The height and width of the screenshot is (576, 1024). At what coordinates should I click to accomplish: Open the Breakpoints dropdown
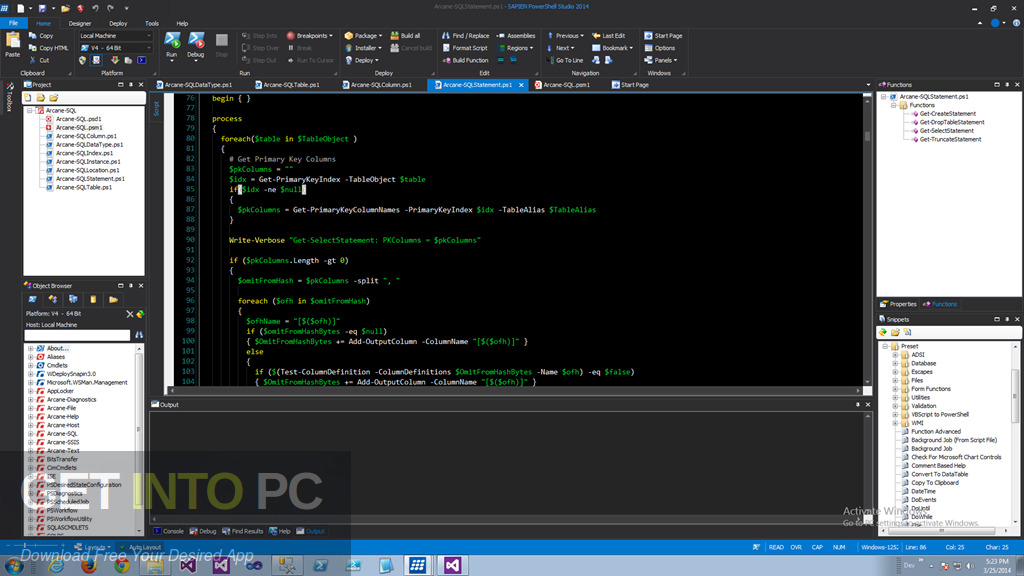310,35
